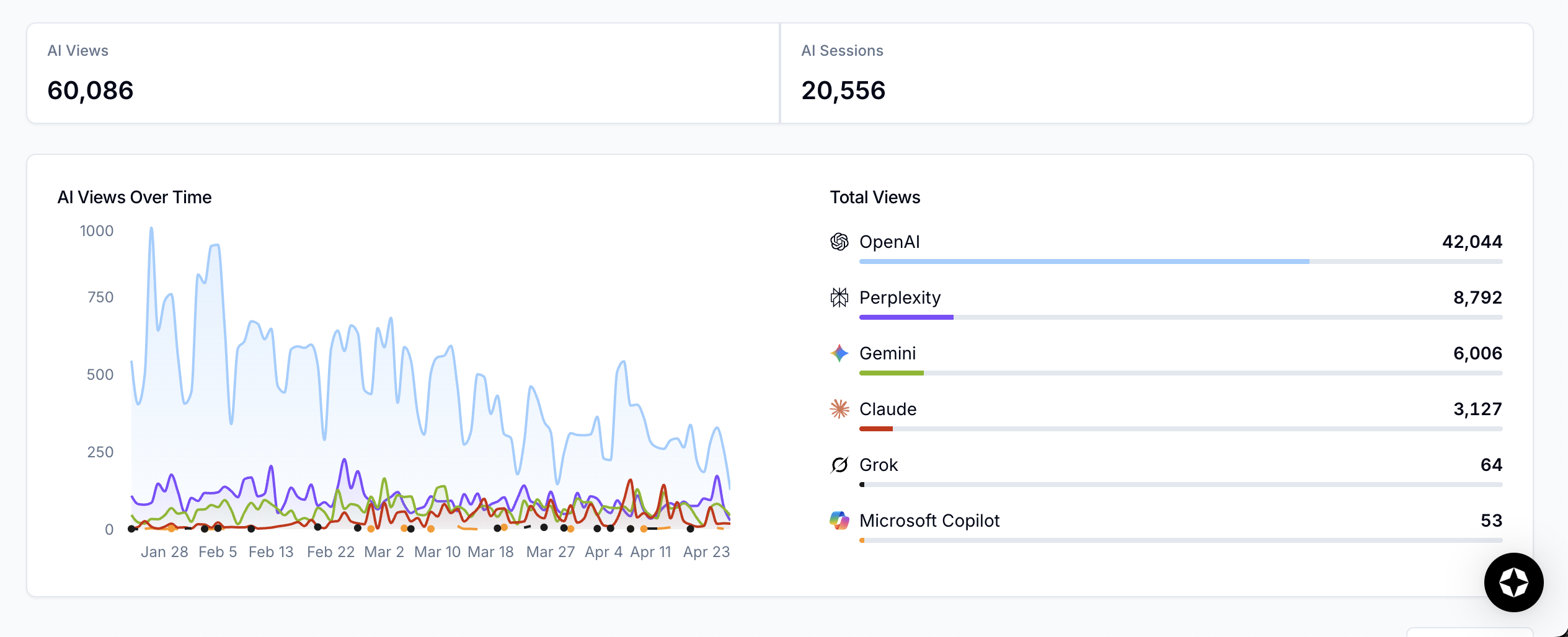The image size is (1568, 637).
Task: Click the Apr 23 axis label
Action: click(x=706, y=551)
